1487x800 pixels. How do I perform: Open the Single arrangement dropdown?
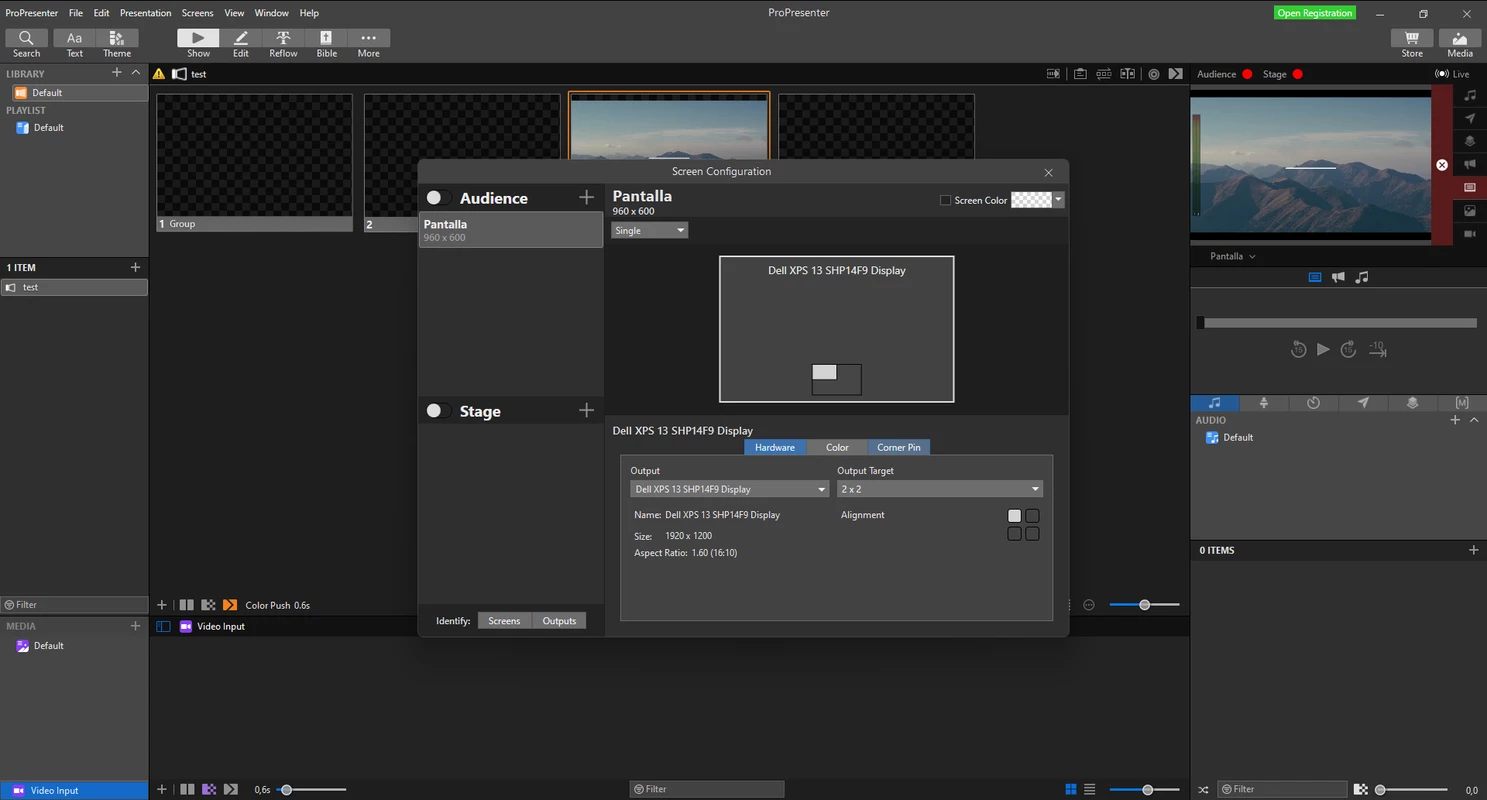(x=650, y=230)
